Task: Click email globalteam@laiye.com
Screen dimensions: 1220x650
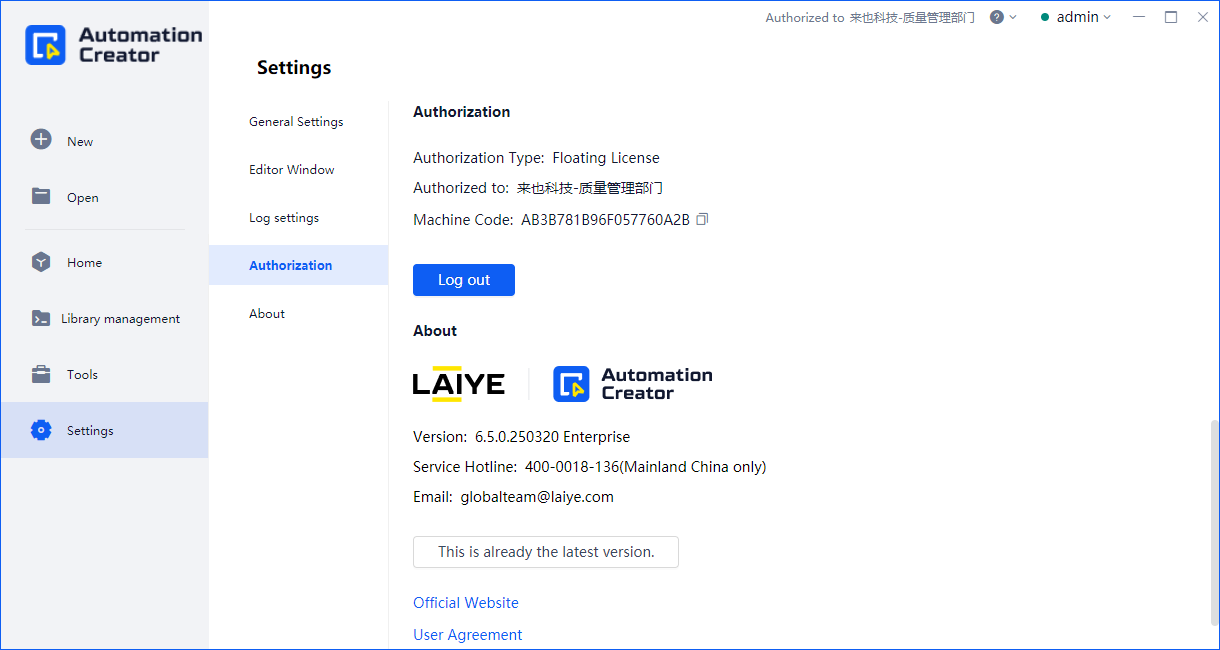Action: point(537,497)
